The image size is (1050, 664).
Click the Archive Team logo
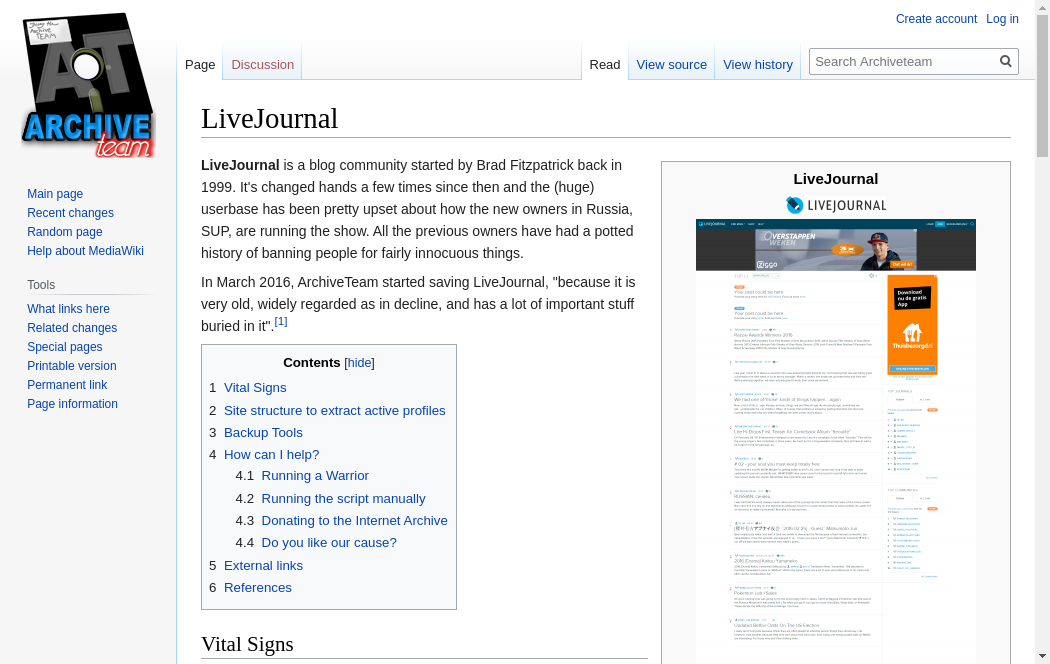click(x=88, y=85)
